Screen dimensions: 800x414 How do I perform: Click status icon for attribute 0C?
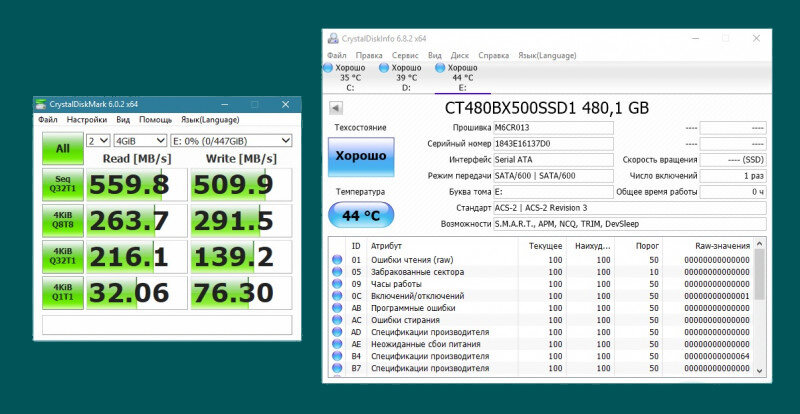pyautogui.click(x=337, y=296)
